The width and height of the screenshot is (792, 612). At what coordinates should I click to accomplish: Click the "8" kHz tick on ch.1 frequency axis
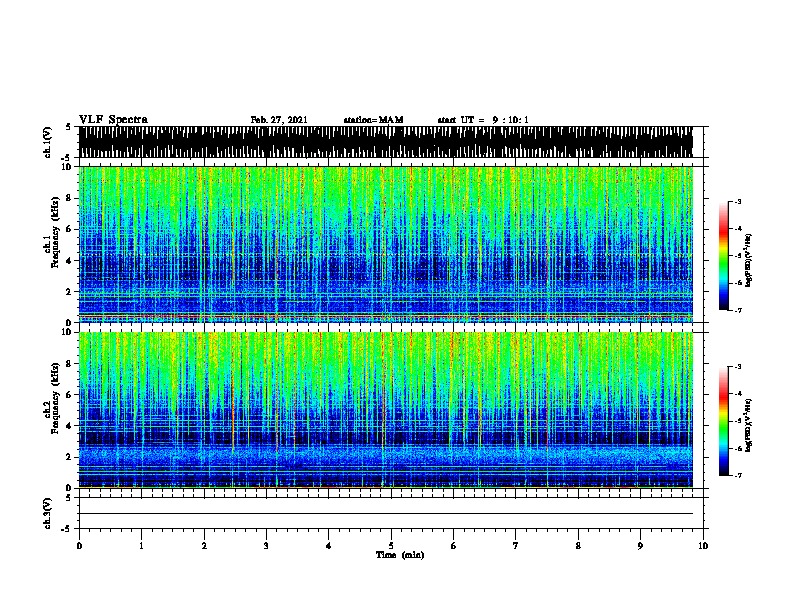(69, 198)
